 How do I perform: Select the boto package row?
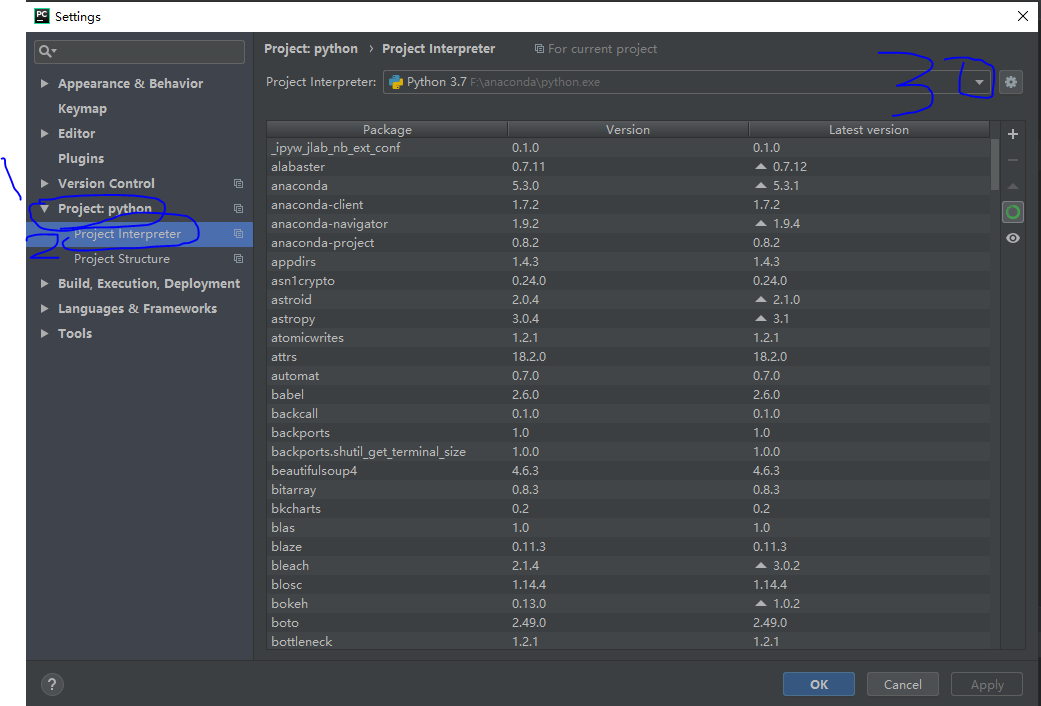click(628, 622)
